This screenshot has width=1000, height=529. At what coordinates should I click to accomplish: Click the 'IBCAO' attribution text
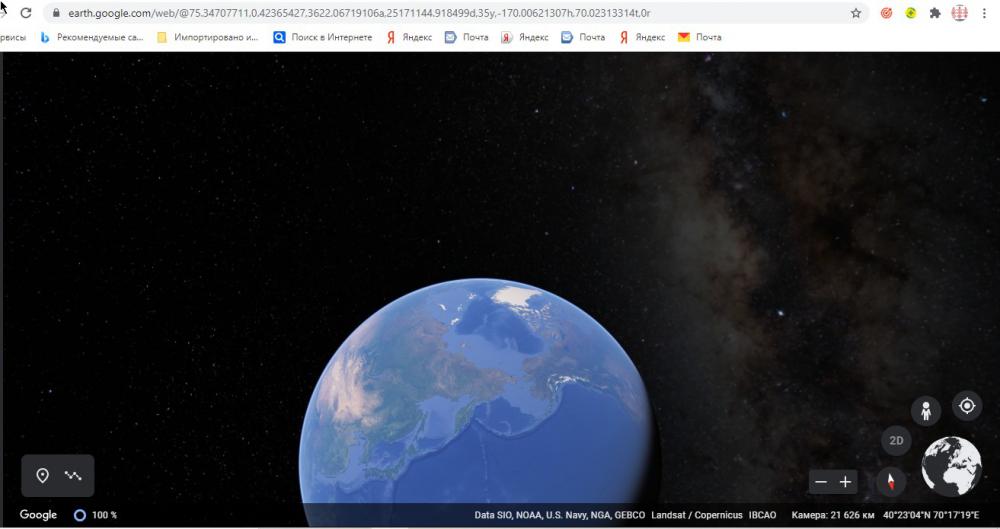(x=763, y=515)
